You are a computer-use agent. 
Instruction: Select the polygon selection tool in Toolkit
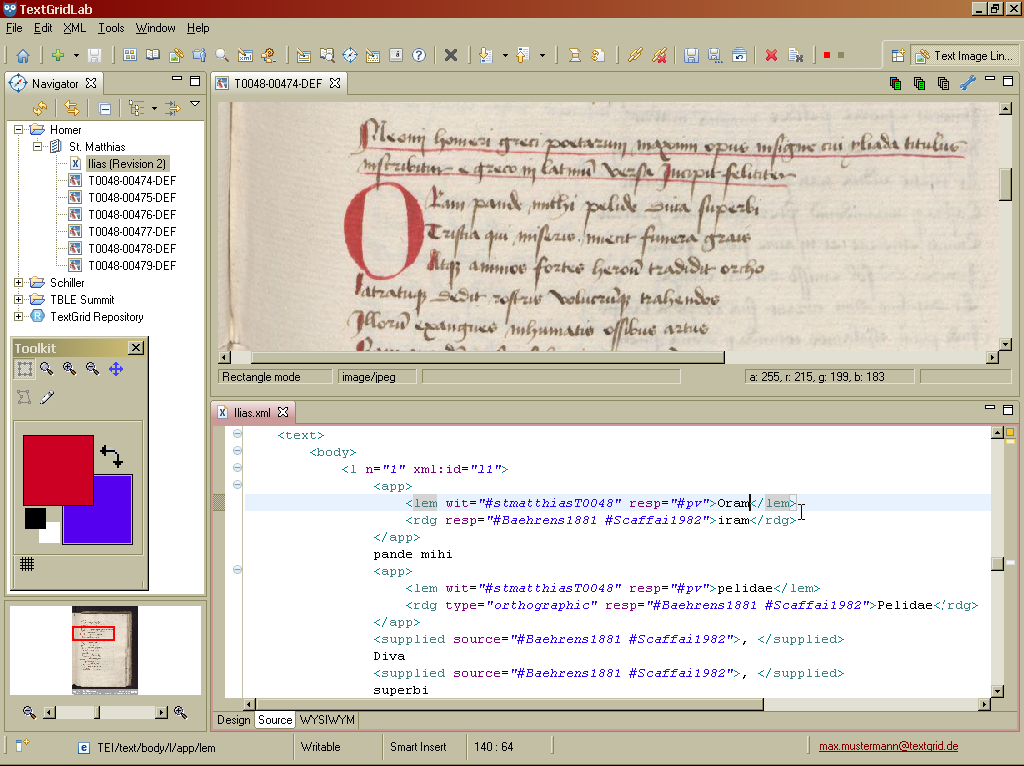tap(24, 397)
